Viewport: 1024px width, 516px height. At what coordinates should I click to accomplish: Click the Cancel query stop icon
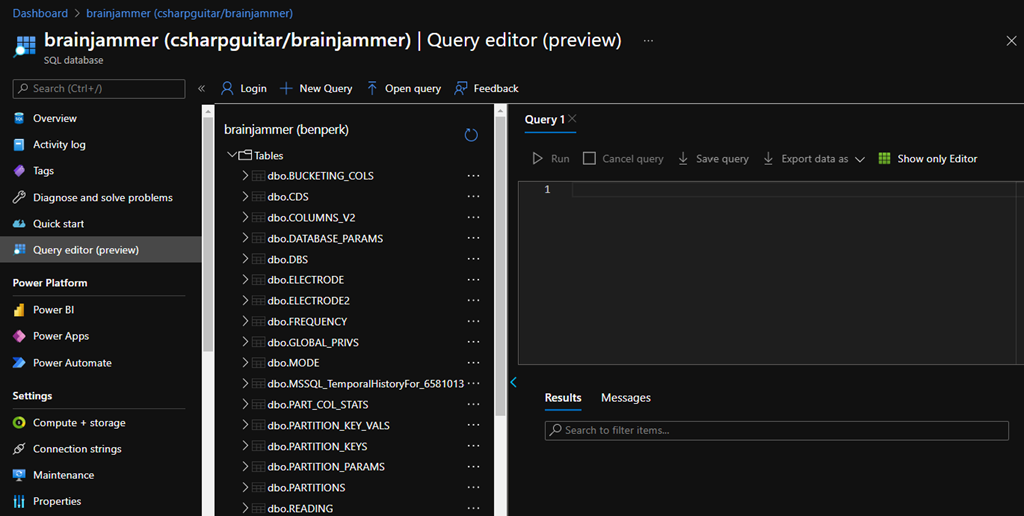click(x=589, y=159)
